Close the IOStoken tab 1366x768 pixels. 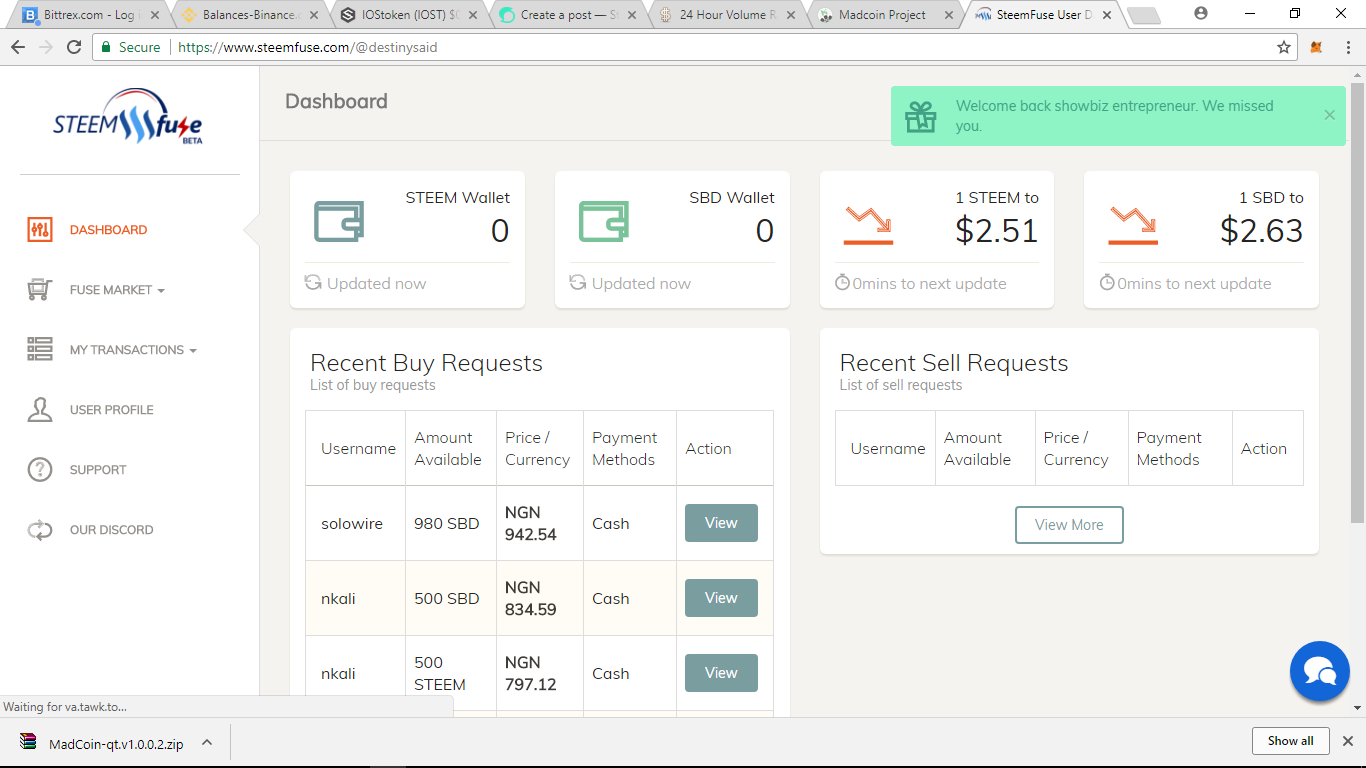click(x=471, y=15)
